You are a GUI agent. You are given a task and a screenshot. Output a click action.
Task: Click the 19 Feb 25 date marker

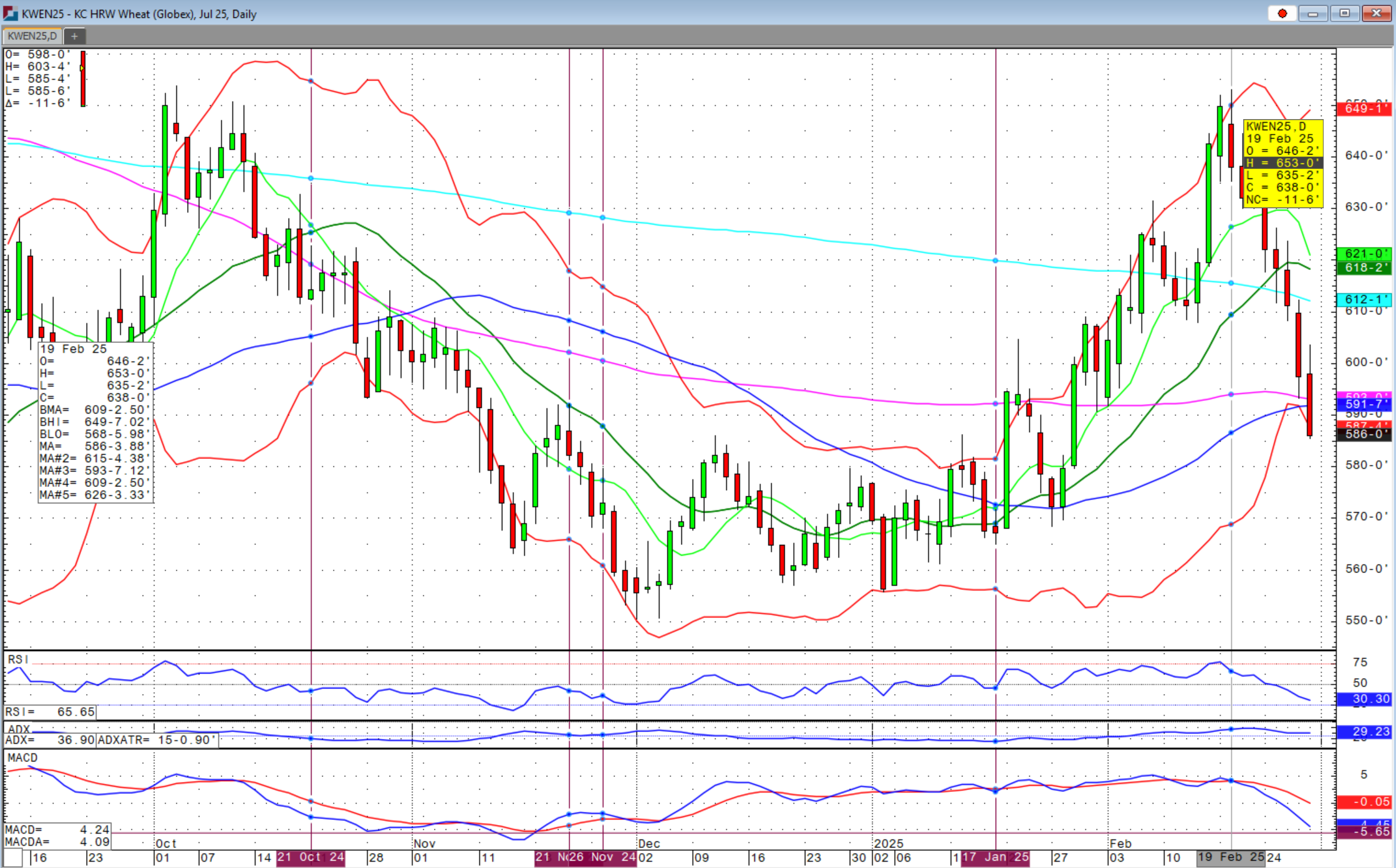point(1231,857)
